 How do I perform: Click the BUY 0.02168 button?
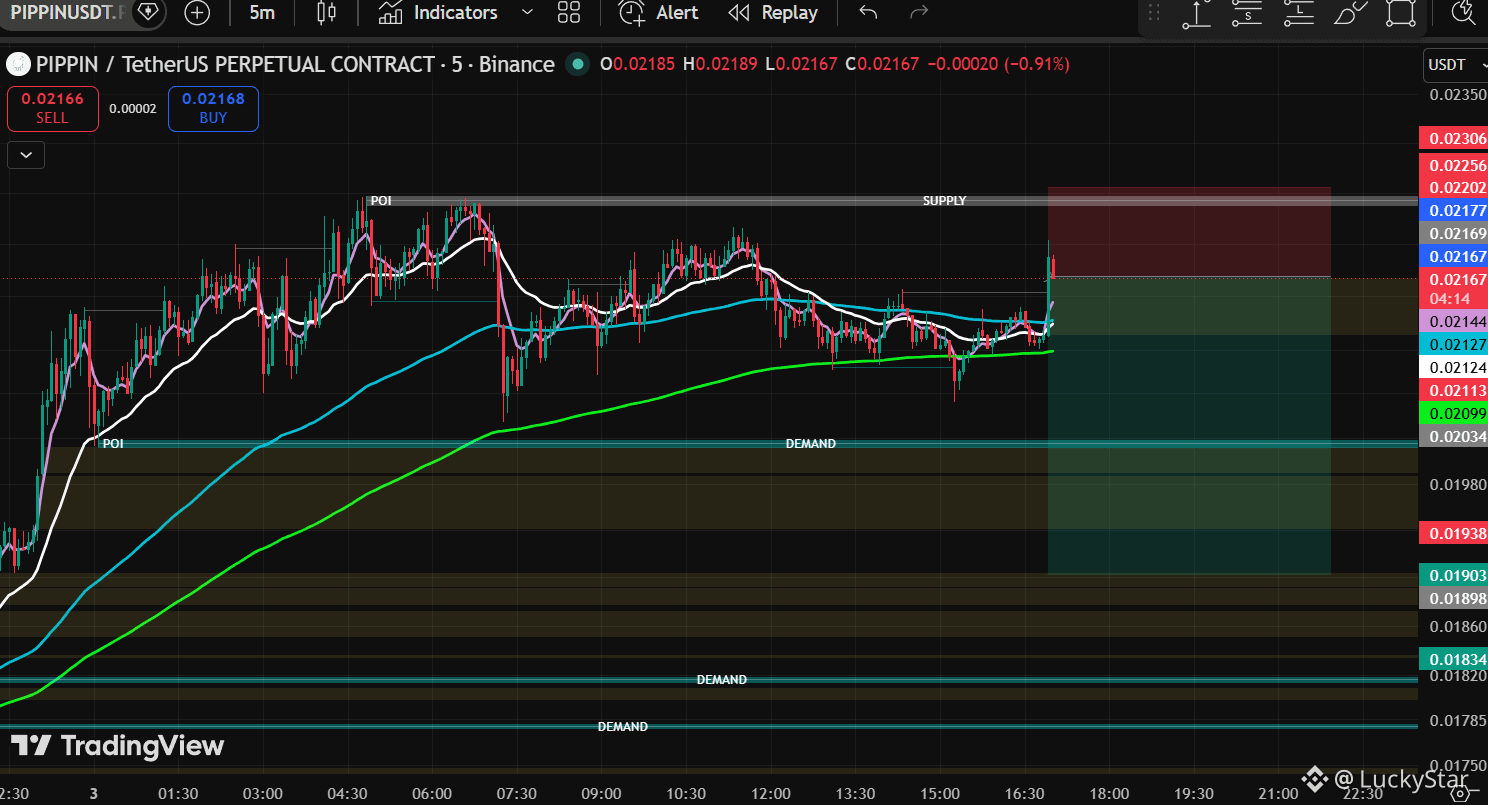[213, 109]
